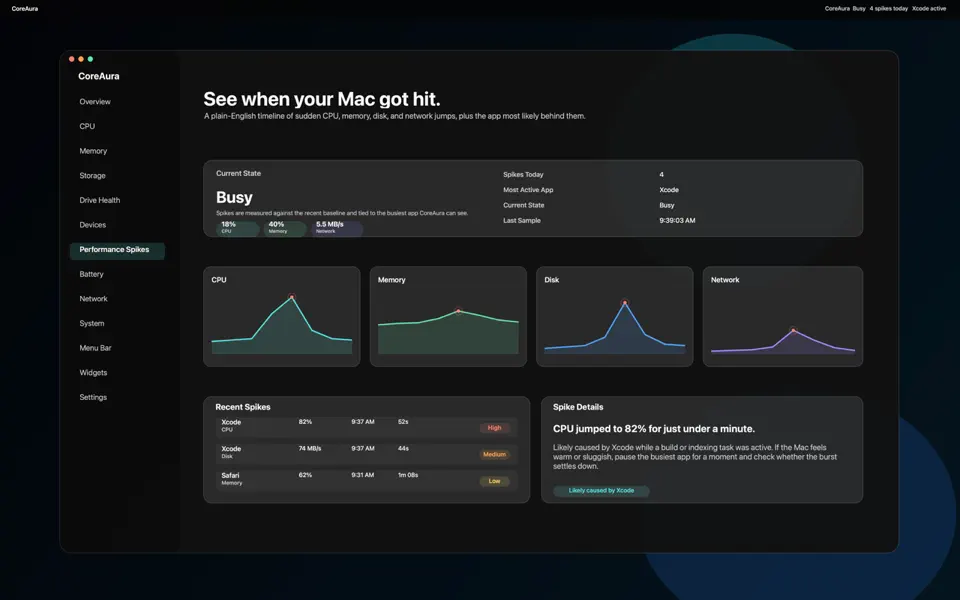Click the Spikes Today value 4
The image size is (960, 600).
coord(661,174)
